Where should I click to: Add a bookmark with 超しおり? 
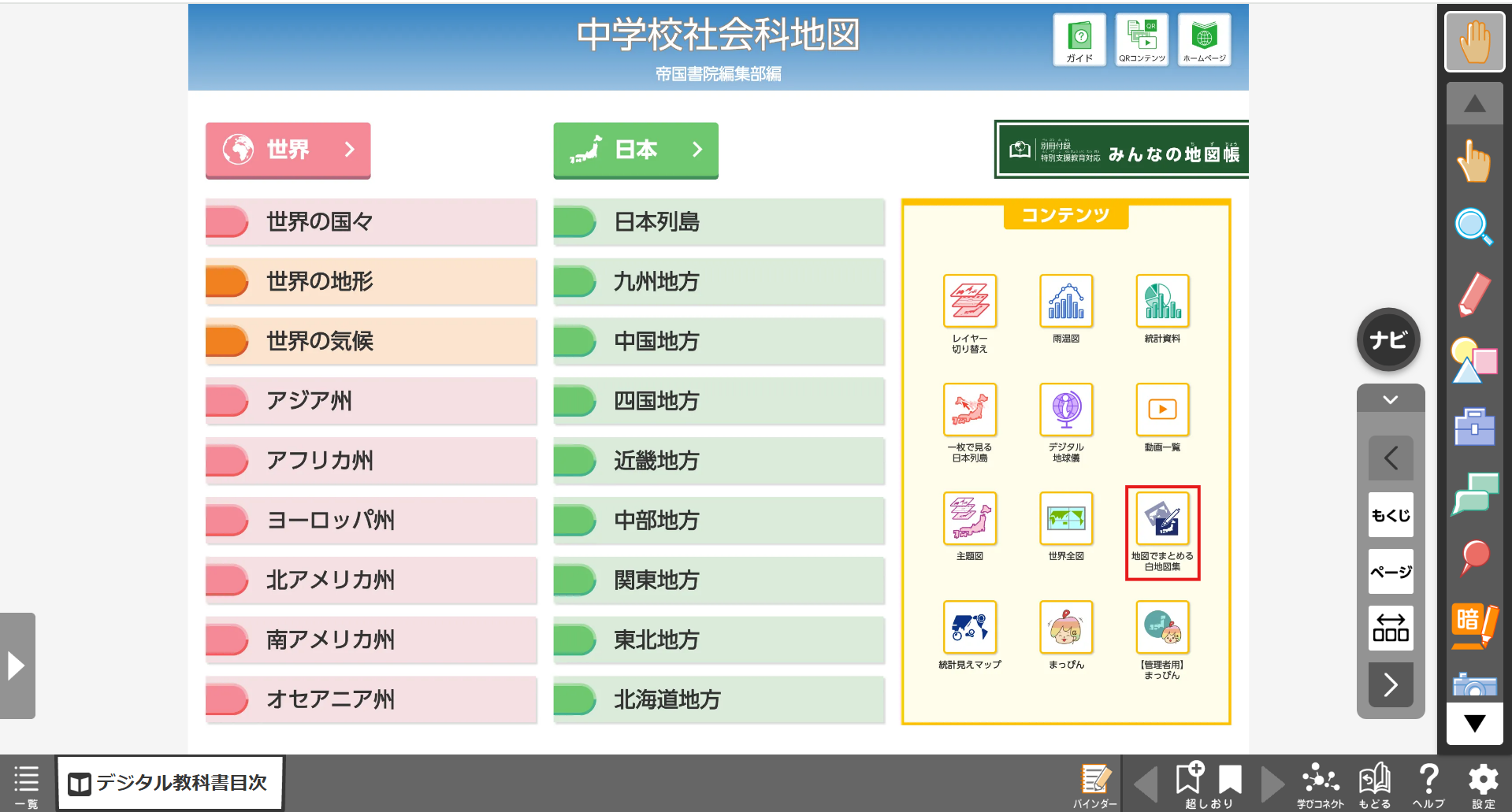(1191, 783)
